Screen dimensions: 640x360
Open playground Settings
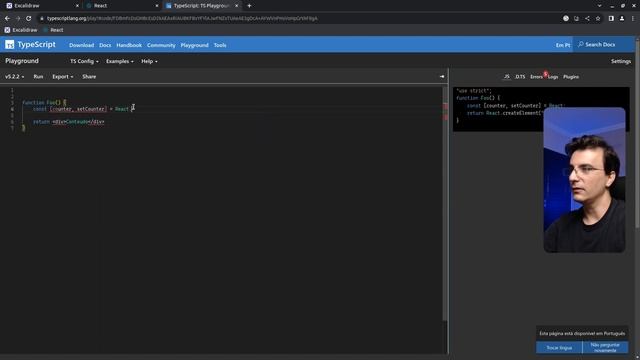coord(621,61)
